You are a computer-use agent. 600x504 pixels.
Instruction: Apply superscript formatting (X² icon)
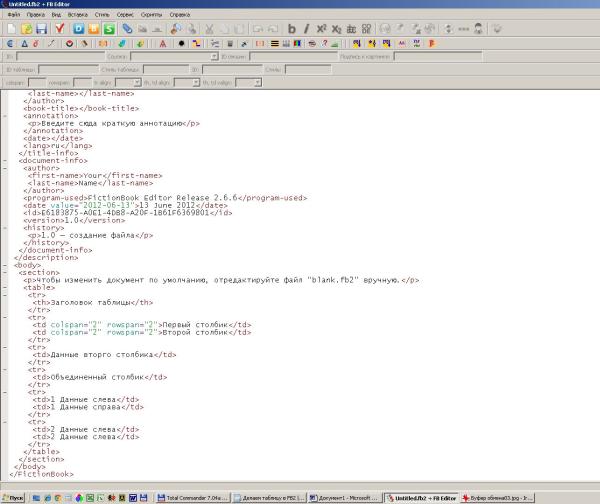pos(322,29)
